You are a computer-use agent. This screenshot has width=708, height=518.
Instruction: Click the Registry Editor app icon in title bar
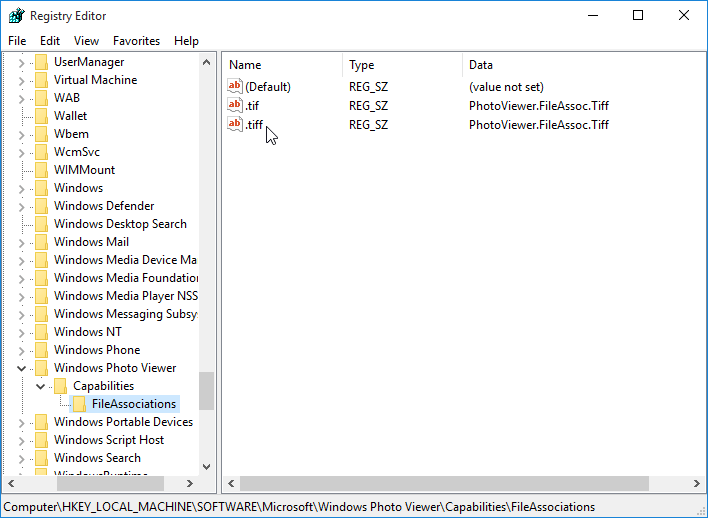(15, 16)
